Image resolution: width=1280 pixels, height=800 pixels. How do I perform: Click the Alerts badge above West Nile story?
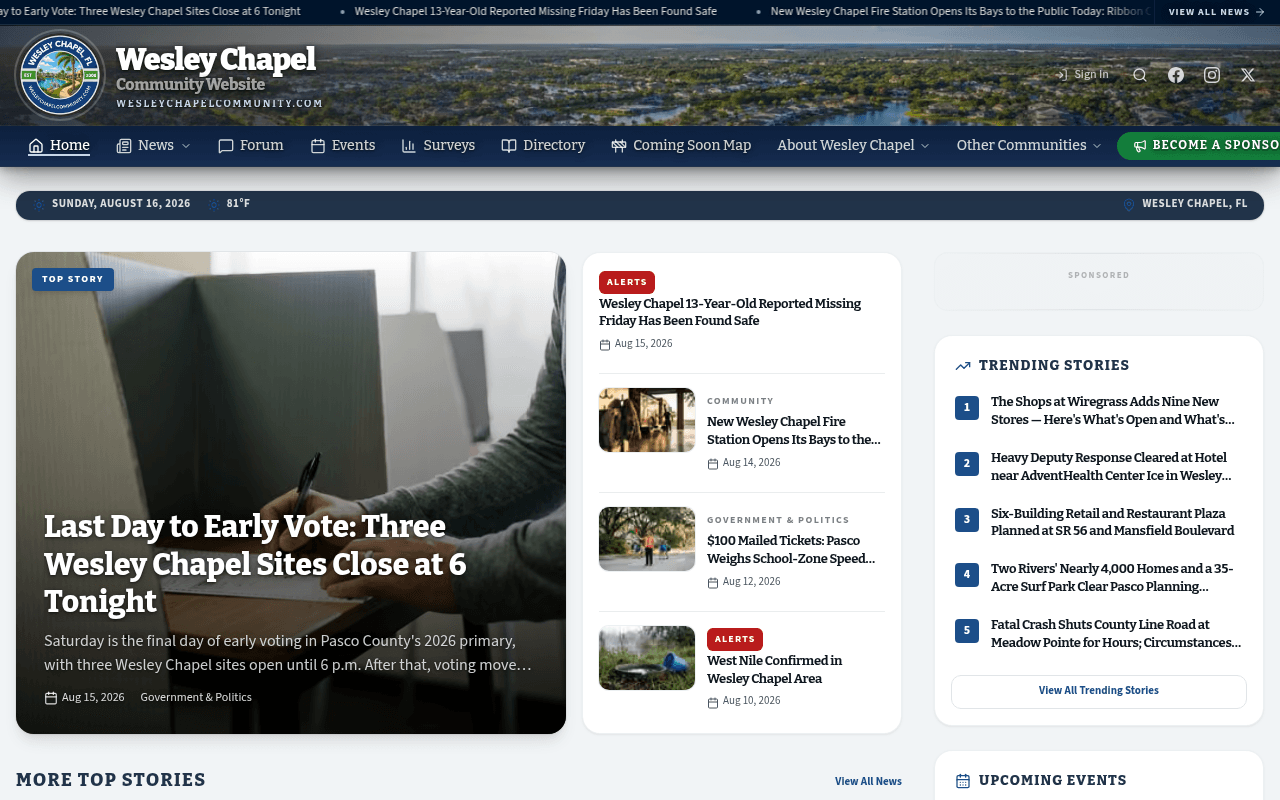click(x=735, y=640)
